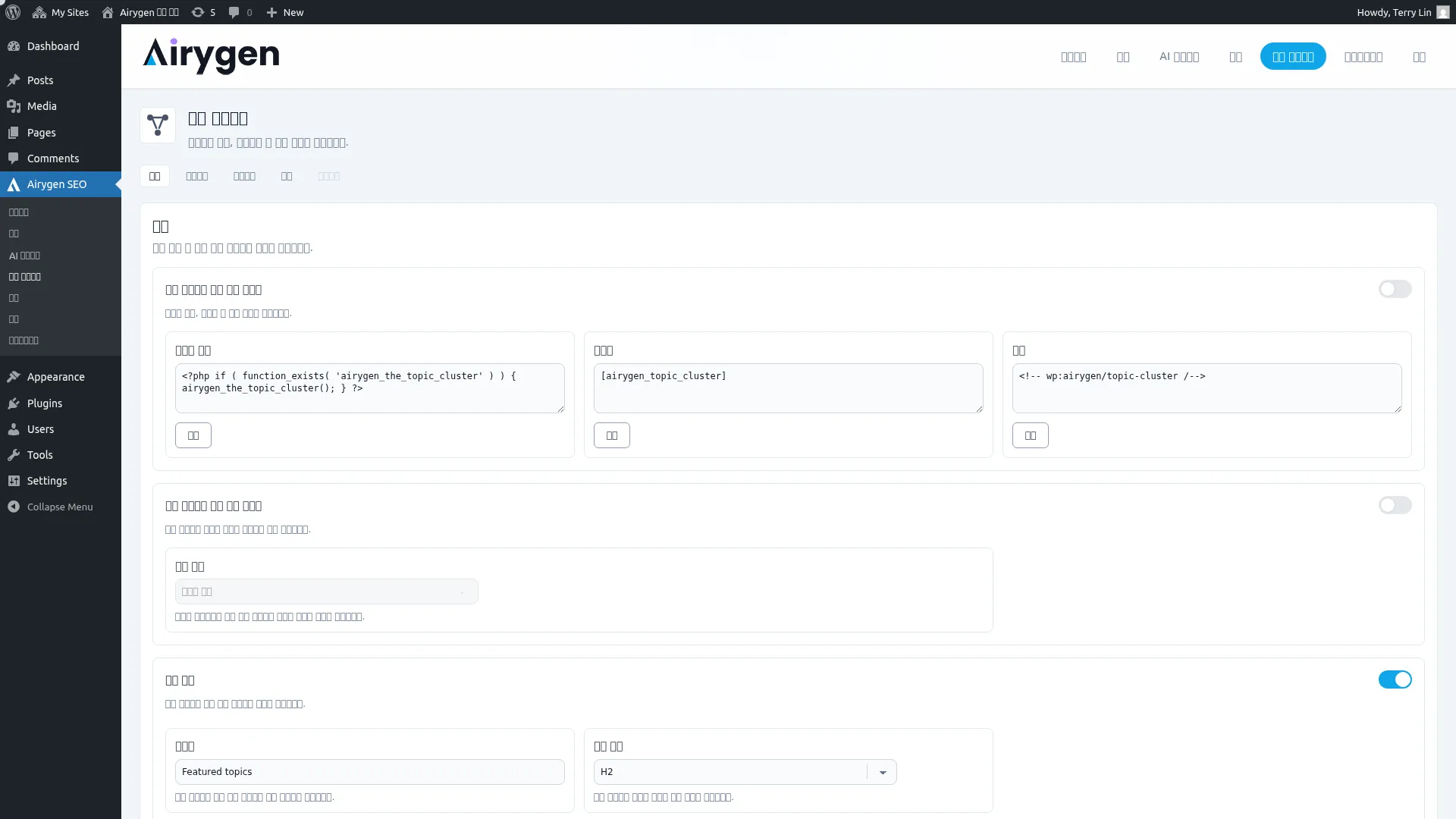Click the topic cluster funnel icon

pyautogui.click(x=157, y=125)
